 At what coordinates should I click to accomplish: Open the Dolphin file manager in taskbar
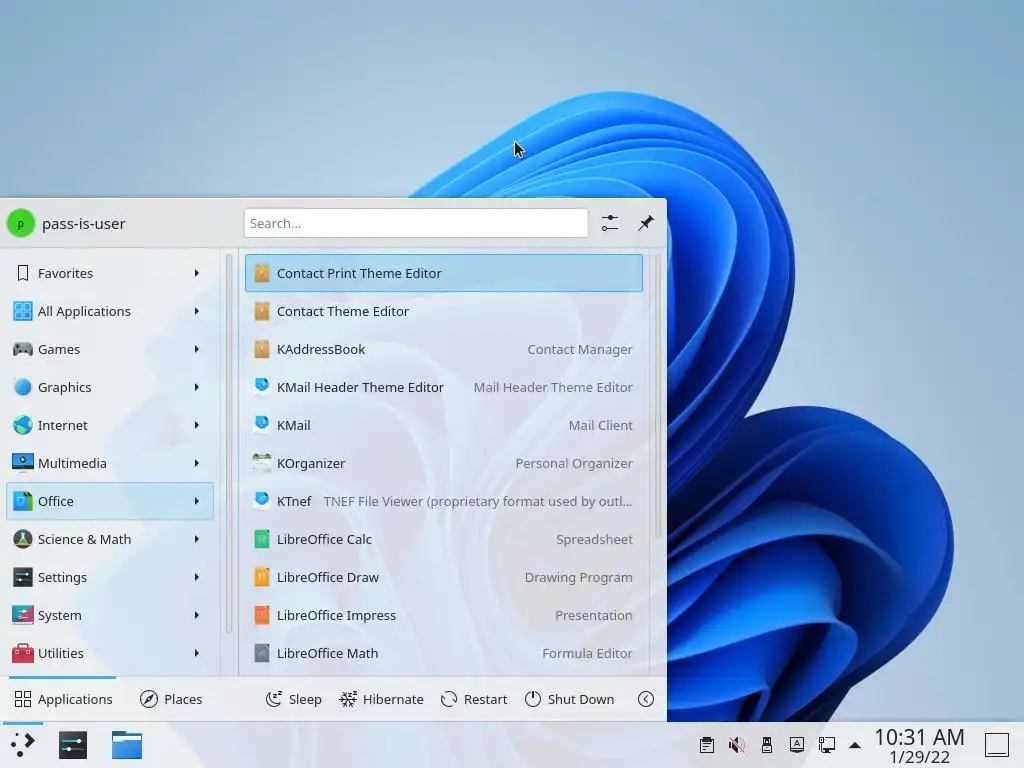[x=127, y=744]
